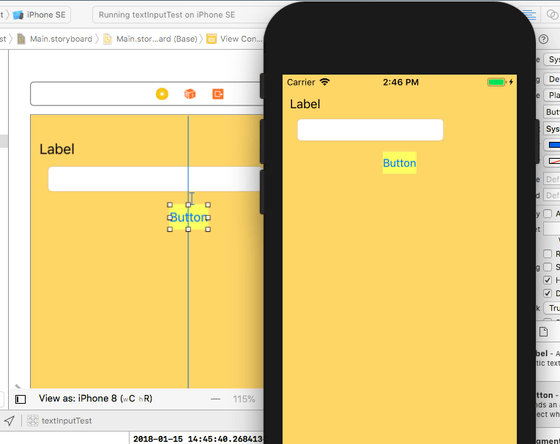
Task: Tap the battery indicator in simulator status bar
Action: (497, 82)
